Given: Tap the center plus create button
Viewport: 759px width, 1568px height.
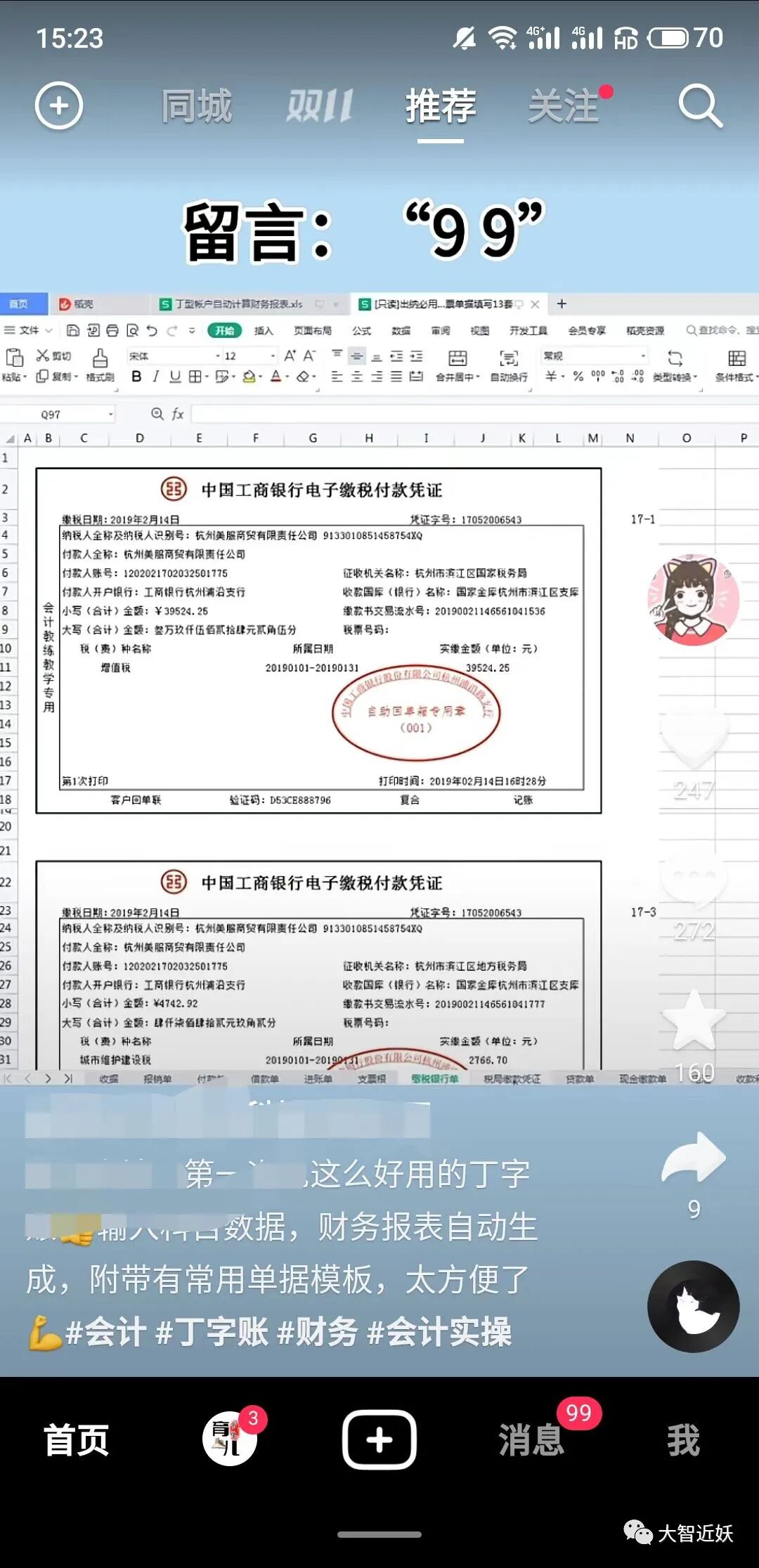Looking at the screenshot, I should click(379, 1439).
